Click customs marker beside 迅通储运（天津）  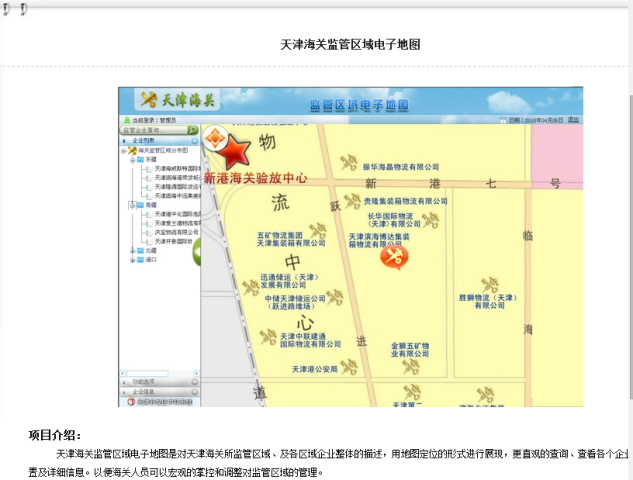[x=251, y=288]
